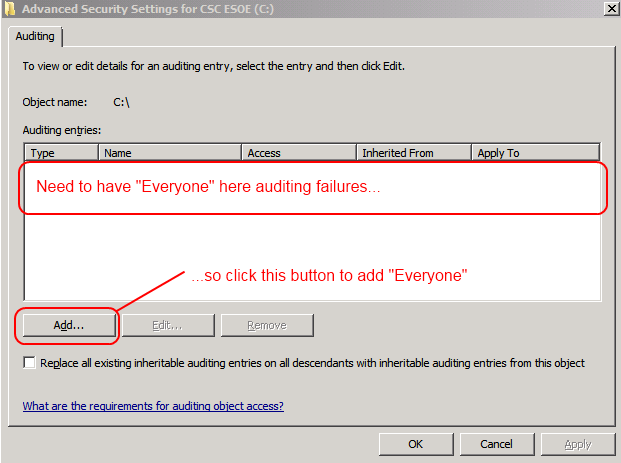Viewport: 621px width, 463px height.
Task: Close the Advanced Security Settings dialog
Action: click(611, 8)
